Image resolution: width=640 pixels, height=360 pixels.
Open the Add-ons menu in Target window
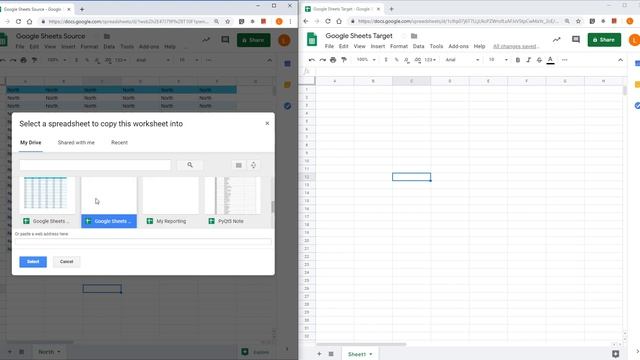(458, 47)
